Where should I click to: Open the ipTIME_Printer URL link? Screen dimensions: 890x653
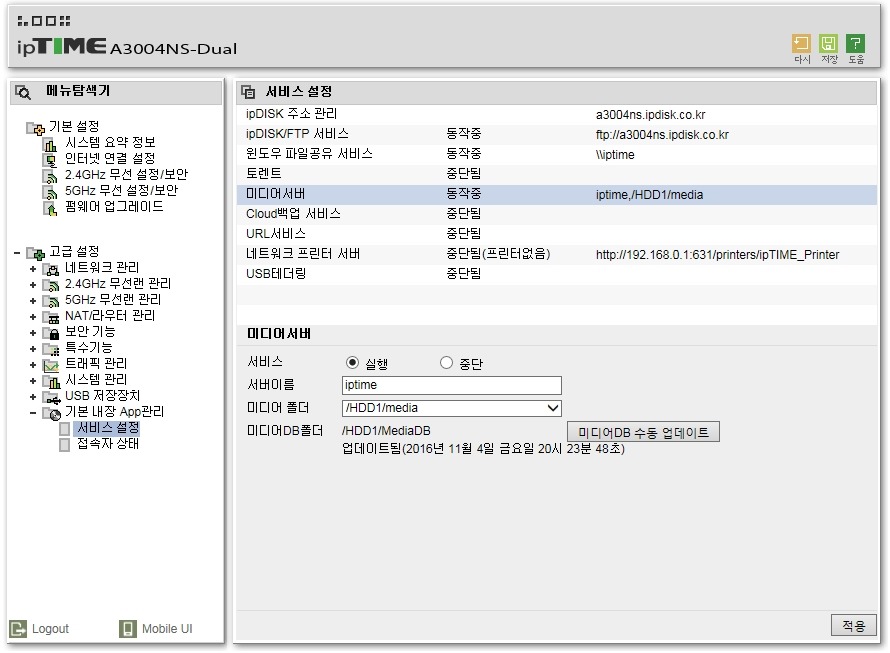coord(717,254)
